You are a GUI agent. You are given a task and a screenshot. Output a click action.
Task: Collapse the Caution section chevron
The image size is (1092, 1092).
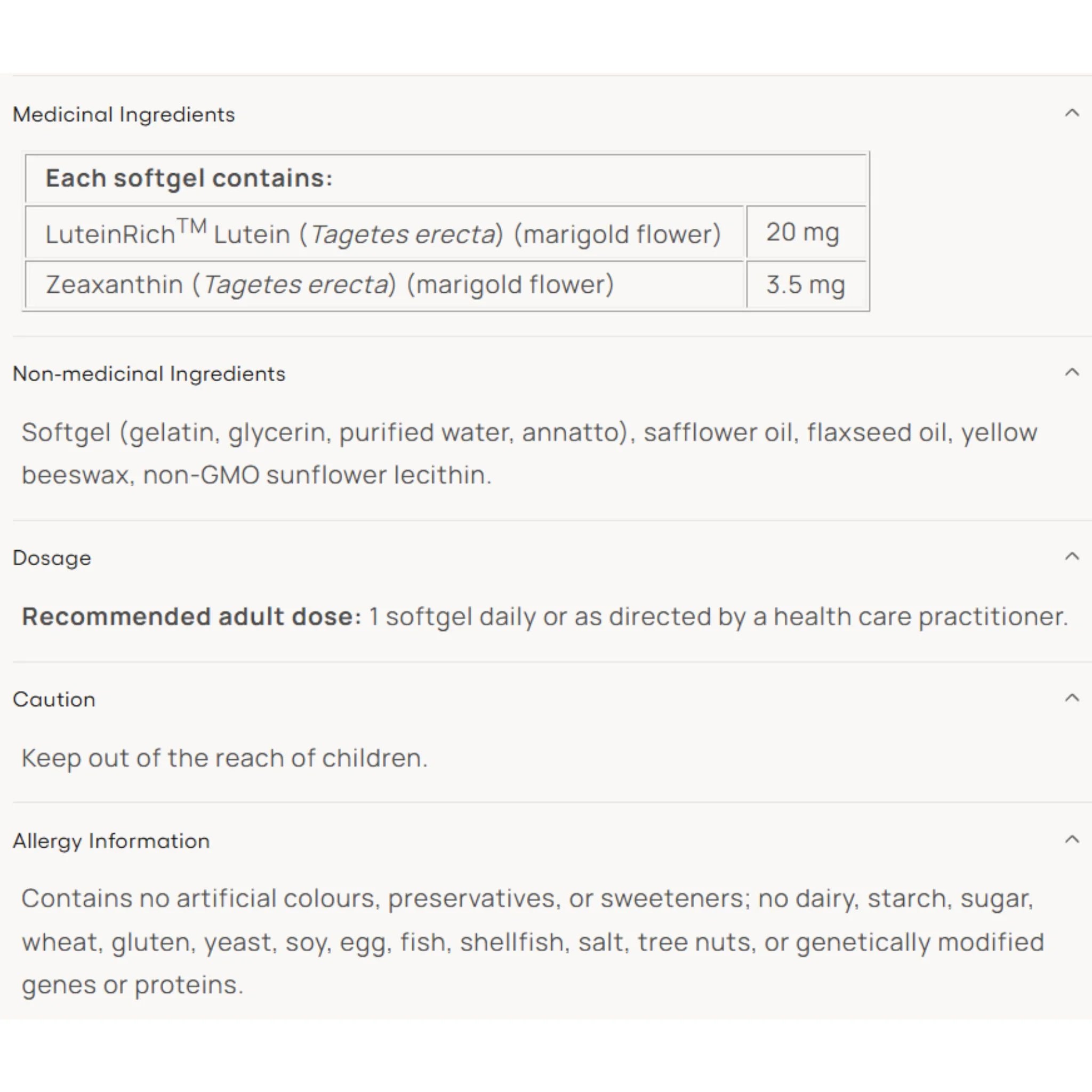click(1072, 698)
